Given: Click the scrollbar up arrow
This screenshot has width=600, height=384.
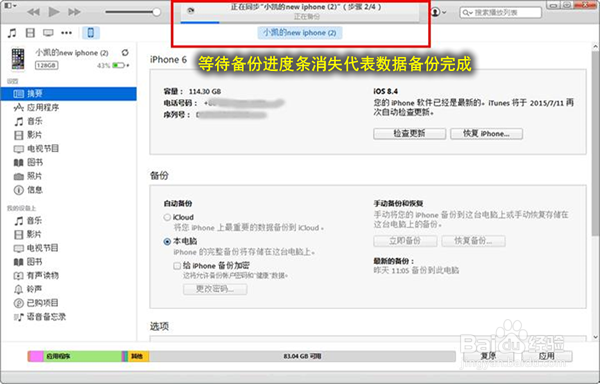Looking at the screenshot, I should [595, 47].
